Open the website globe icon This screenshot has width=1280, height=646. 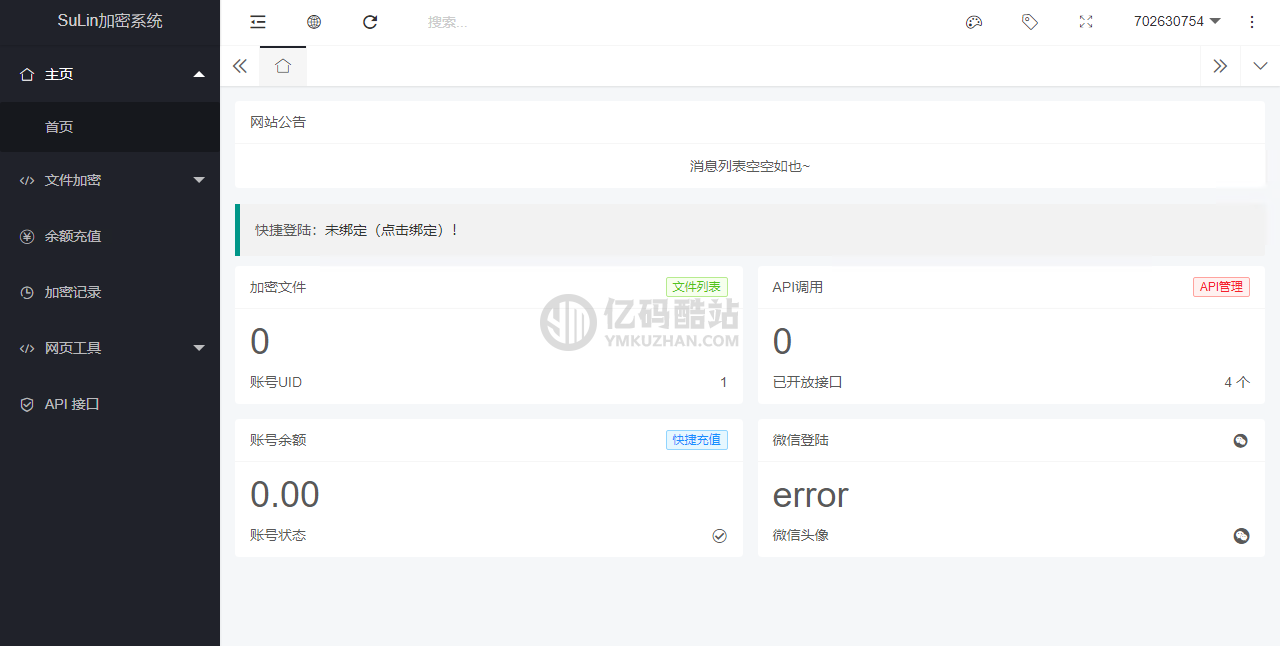[x=314, y=22]
